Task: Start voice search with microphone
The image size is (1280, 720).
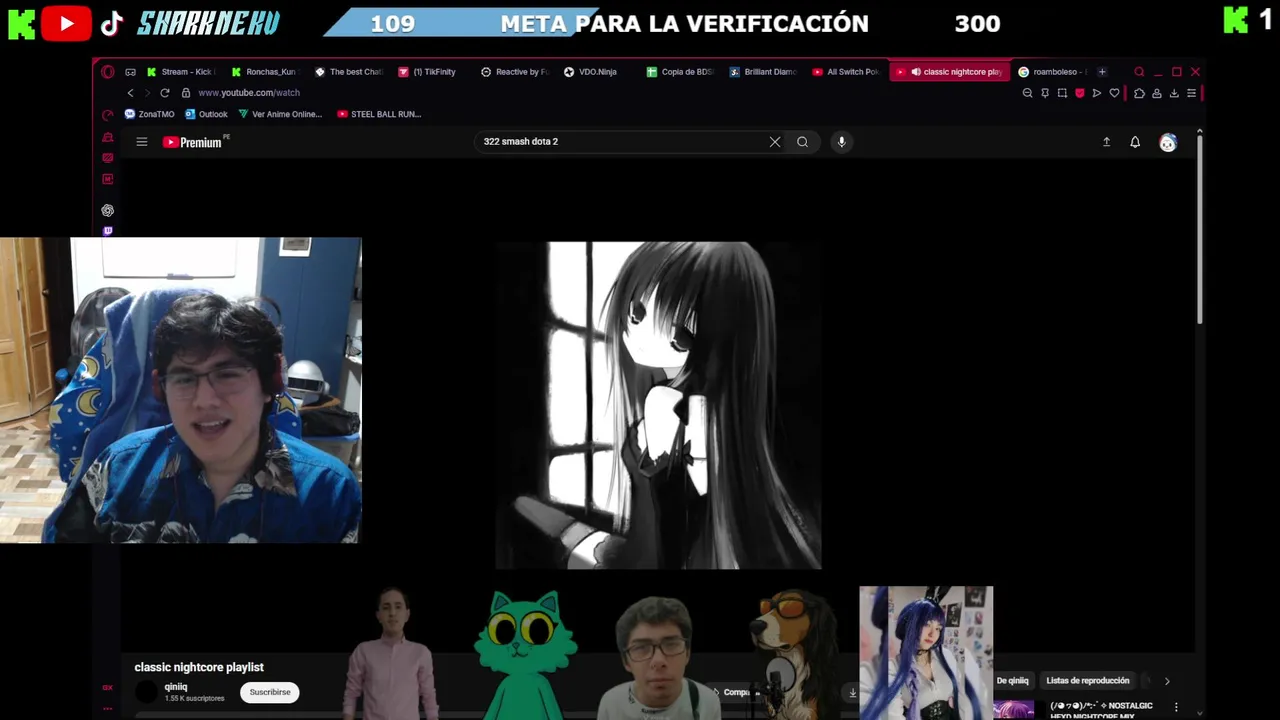Action: (x=841, y=142)
